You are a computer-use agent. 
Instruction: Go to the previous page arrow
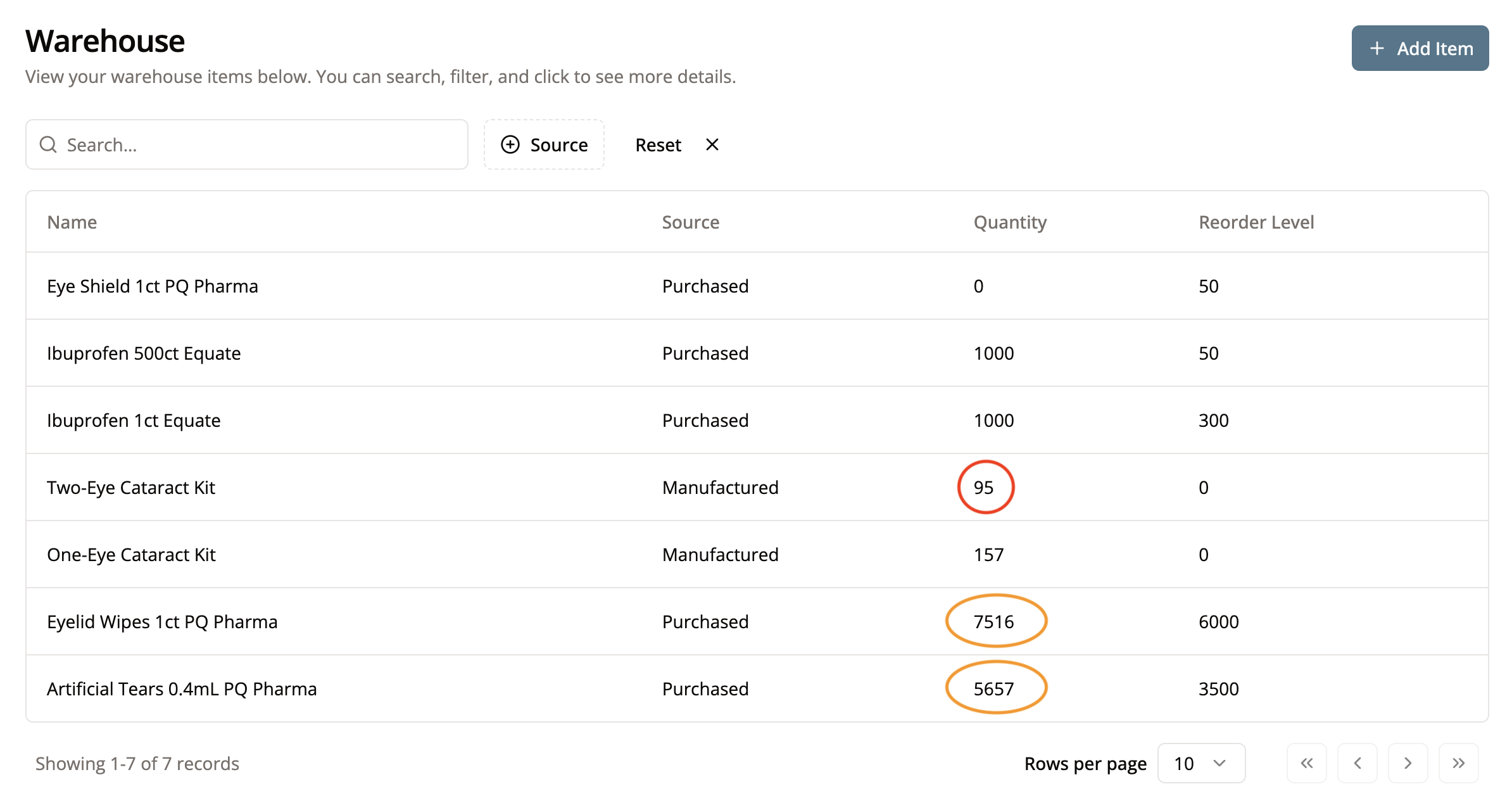[x=1357, y=763]
